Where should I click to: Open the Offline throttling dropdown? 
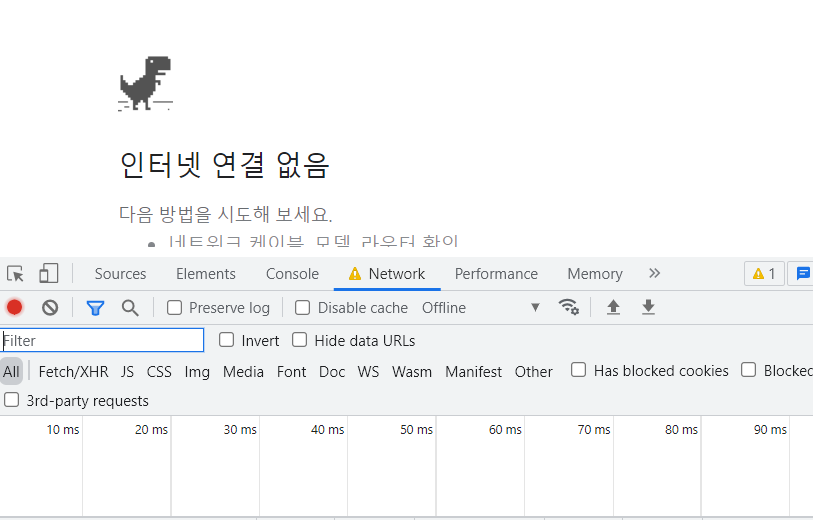pos(481,308)
